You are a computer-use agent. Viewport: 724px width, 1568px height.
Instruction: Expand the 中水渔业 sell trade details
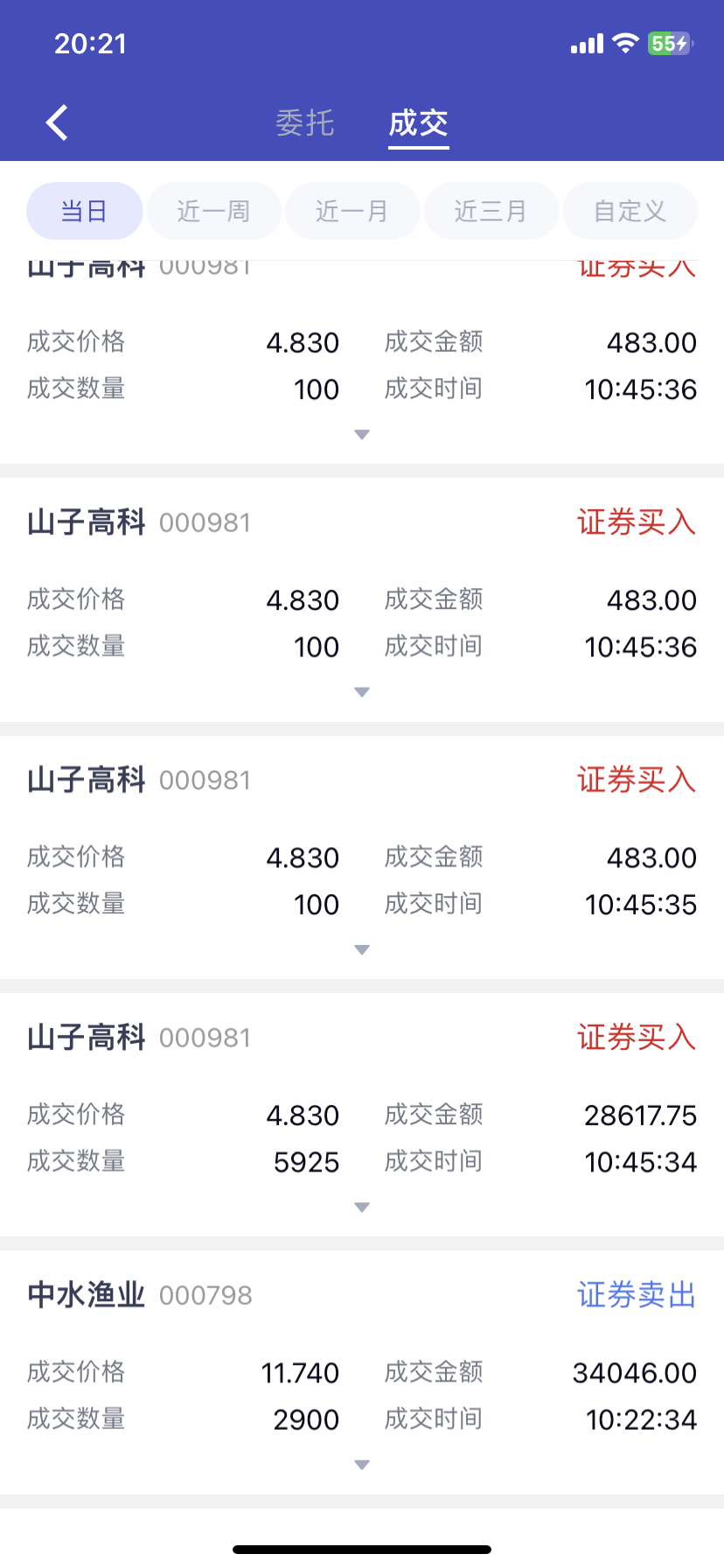[x=362, y=1465]
